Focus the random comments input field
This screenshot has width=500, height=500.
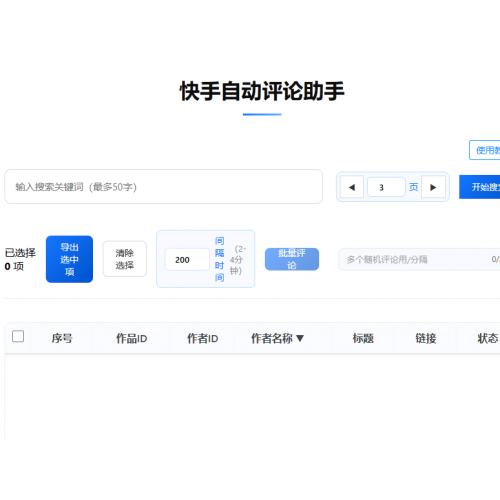419,259
